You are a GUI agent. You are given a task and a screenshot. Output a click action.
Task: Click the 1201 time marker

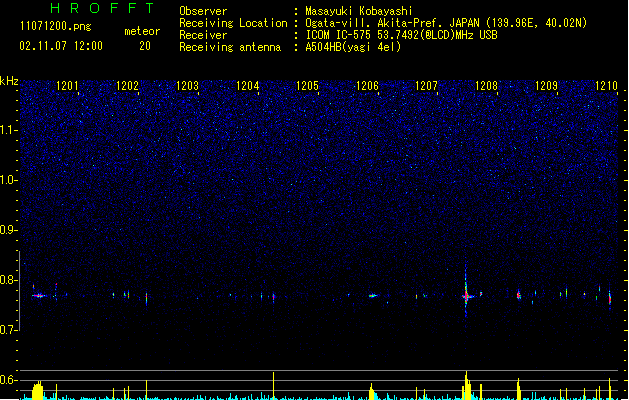67,86
